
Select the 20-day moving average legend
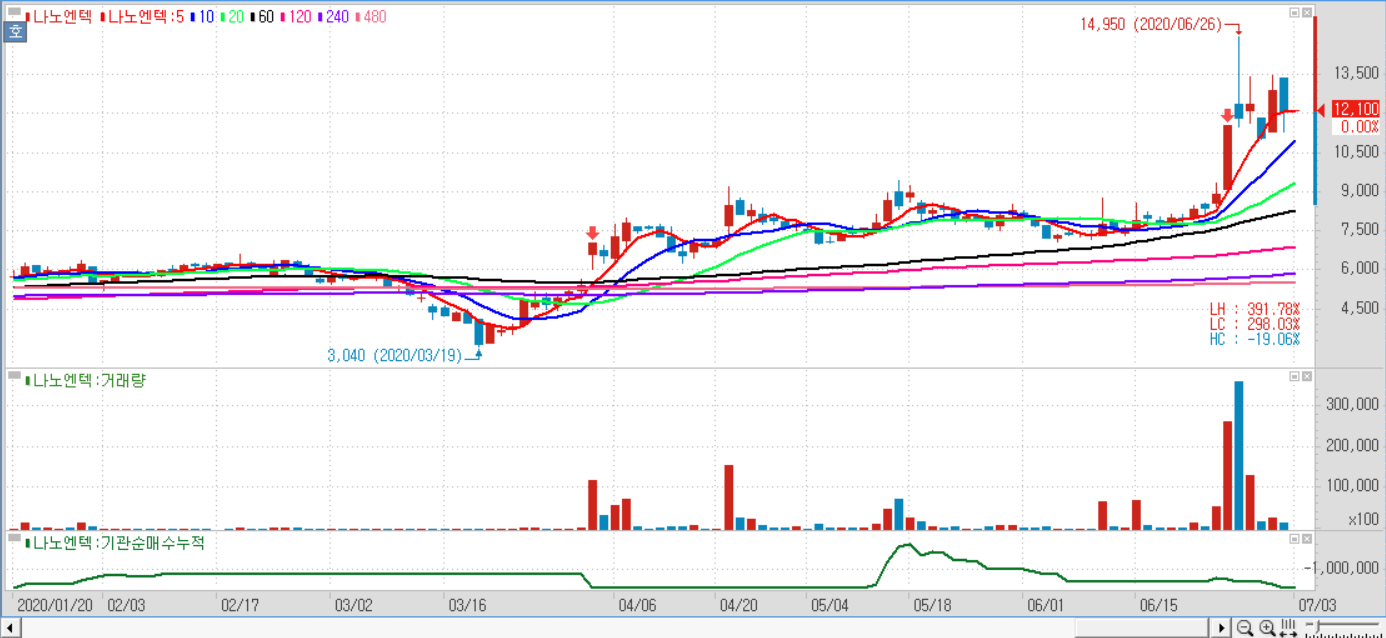[x=231, y=17]
